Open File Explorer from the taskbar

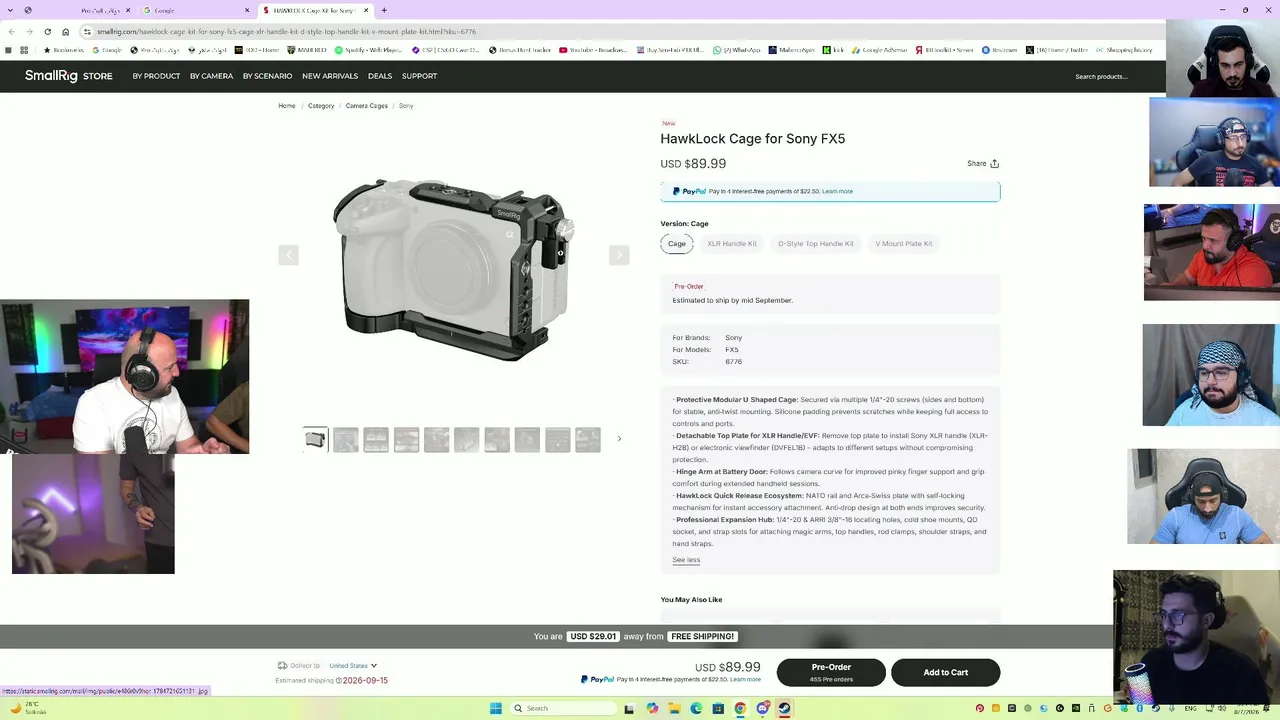tap(674, 708)
